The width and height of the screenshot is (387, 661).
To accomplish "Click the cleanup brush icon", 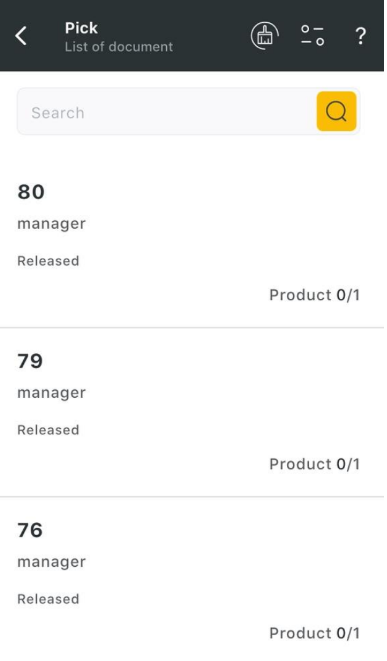I will [x=265, y=35].
